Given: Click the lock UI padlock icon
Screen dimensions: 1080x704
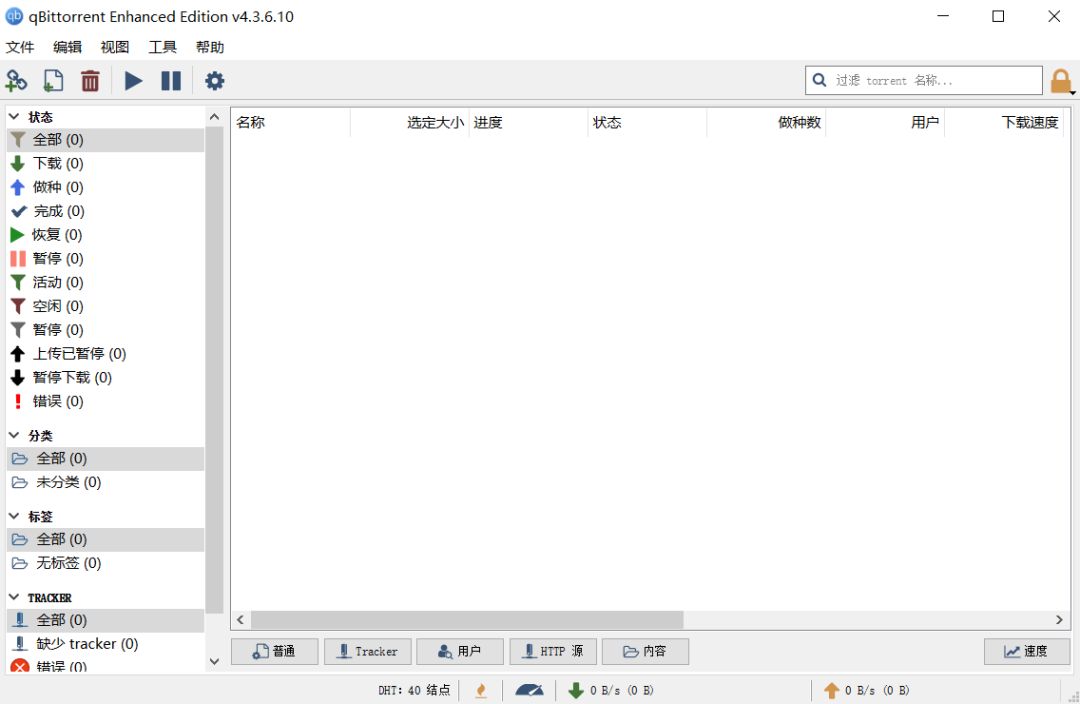Looking at the screenshot, I should (1061, 81).
